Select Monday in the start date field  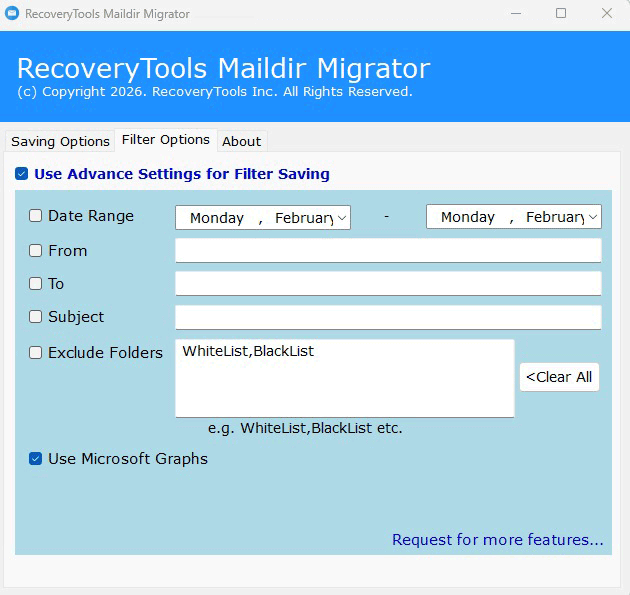tap(217, 218)
